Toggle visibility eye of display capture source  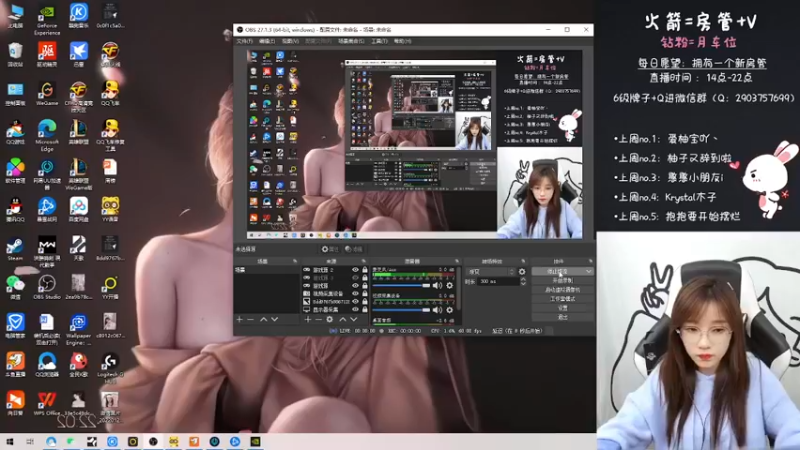[355, 309]
